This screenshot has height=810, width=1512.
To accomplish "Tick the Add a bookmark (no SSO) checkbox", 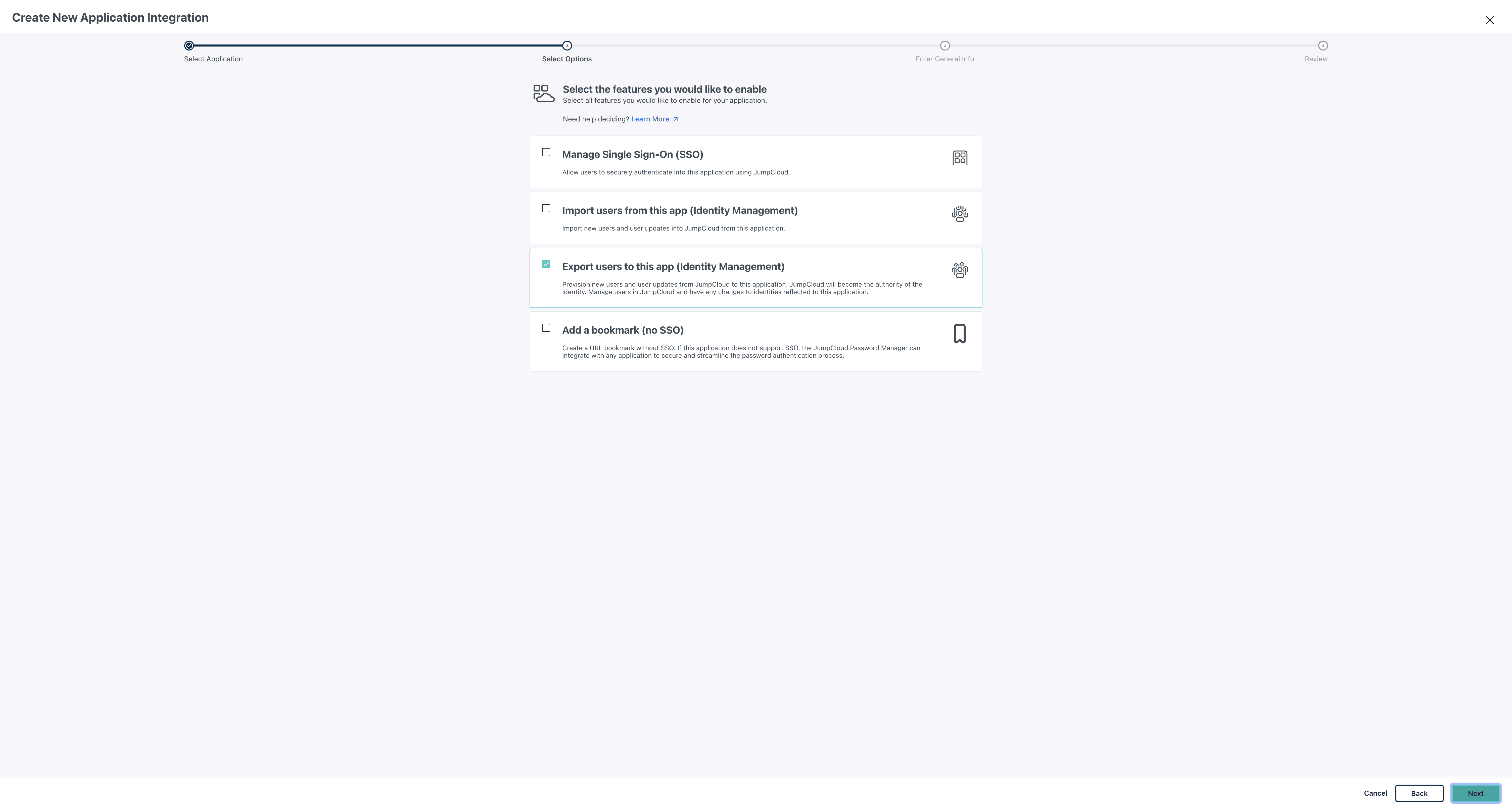I will pos(546,328).
